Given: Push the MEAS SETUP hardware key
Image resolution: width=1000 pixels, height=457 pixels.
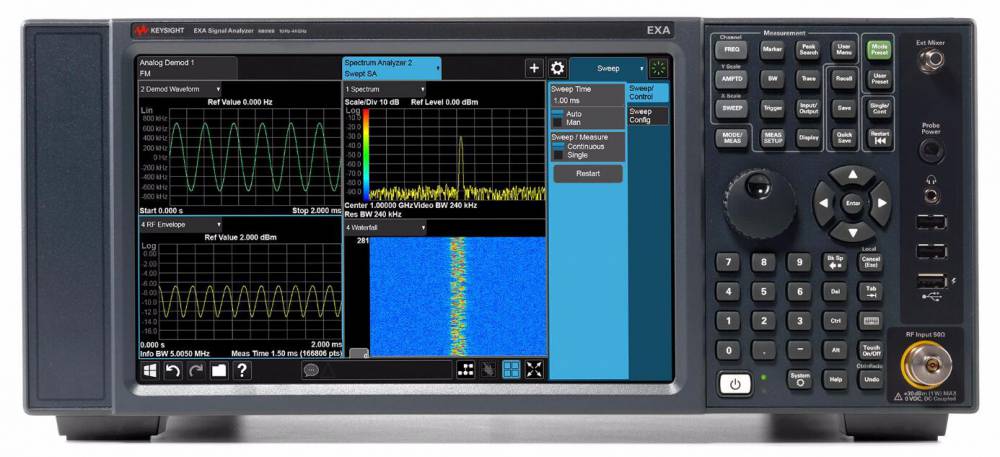Looking at the screenshot, I should coord(772,138).
